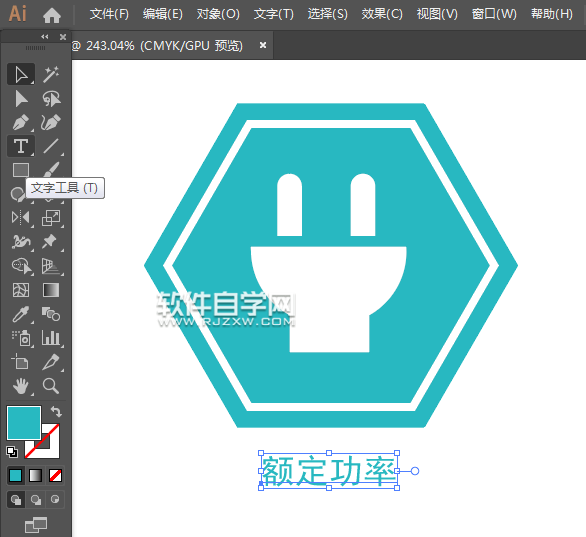Open the 文字(T) menu
The width and height of the screenshot is (586, 537).
point(274,14)
